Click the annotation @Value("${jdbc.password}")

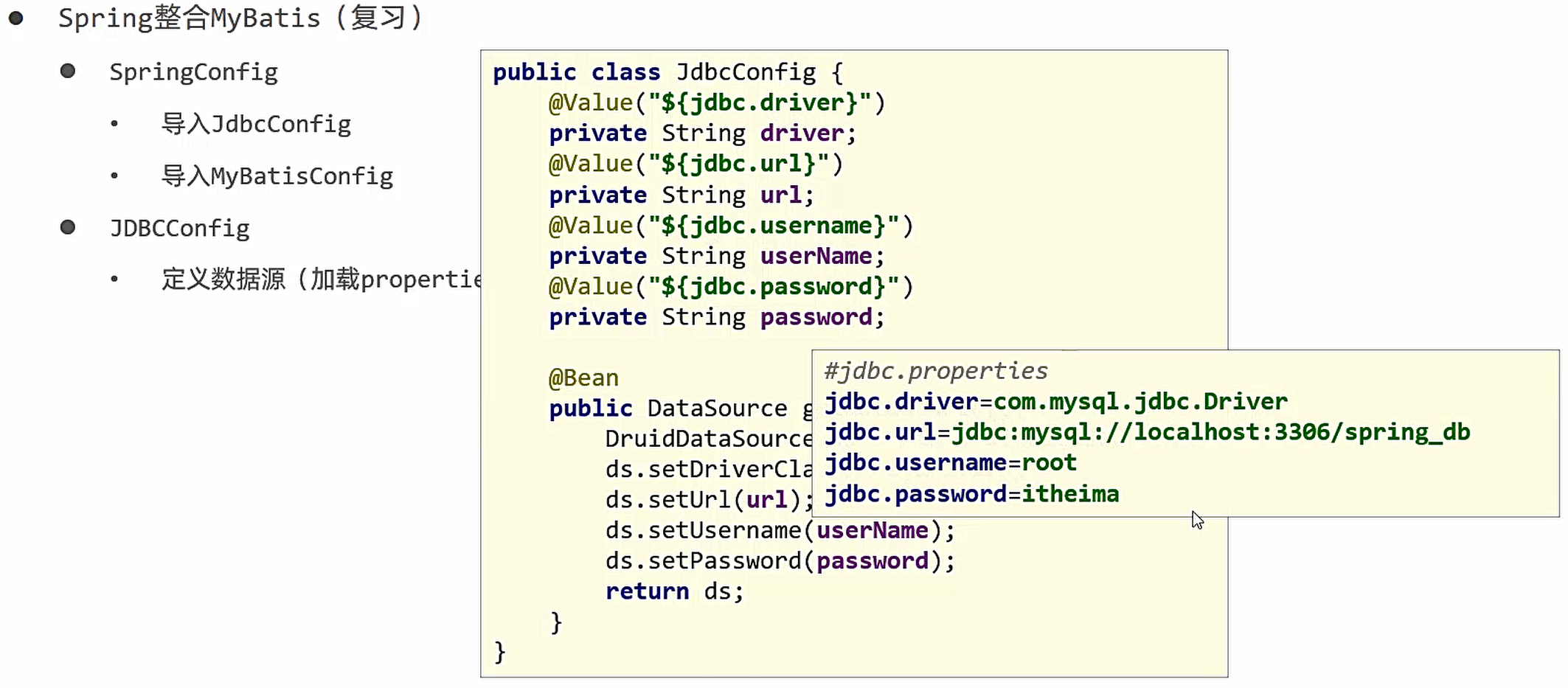tap(731, 287)
